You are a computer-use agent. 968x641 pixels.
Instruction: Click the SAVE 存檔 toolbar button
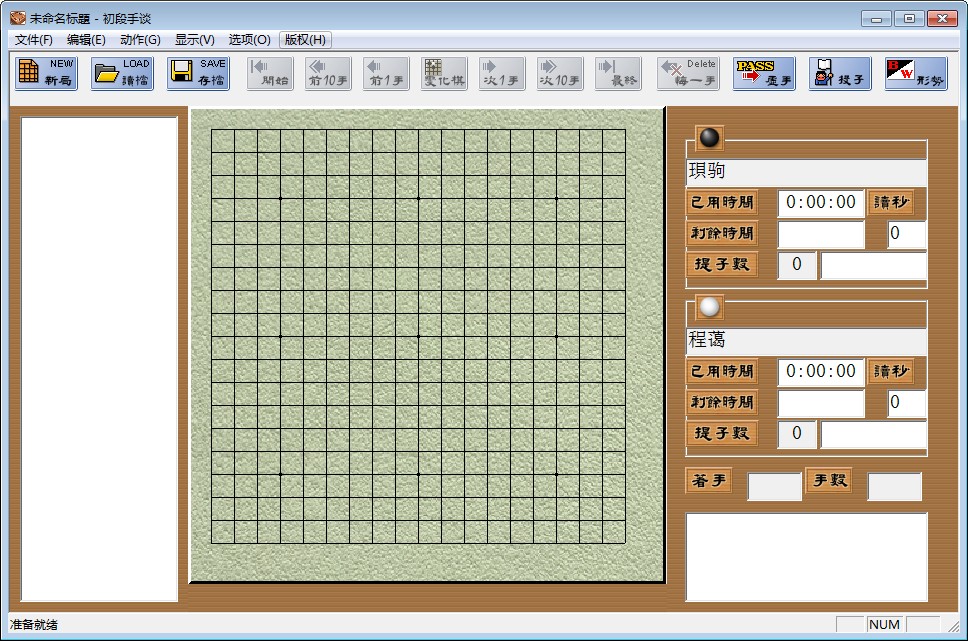click(x=198, y=73)
